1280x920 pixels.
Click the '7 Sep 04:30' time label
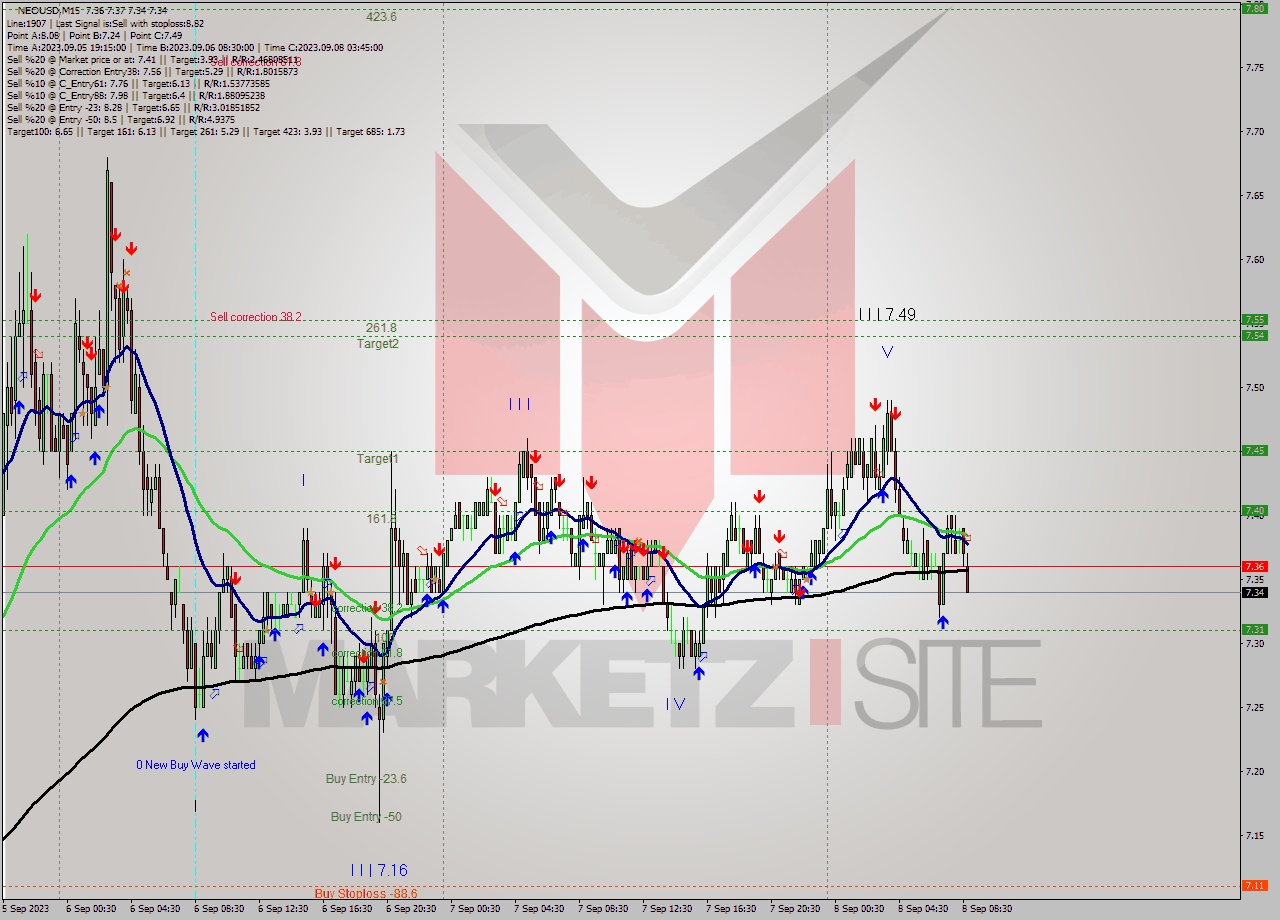tap(539, 909)
